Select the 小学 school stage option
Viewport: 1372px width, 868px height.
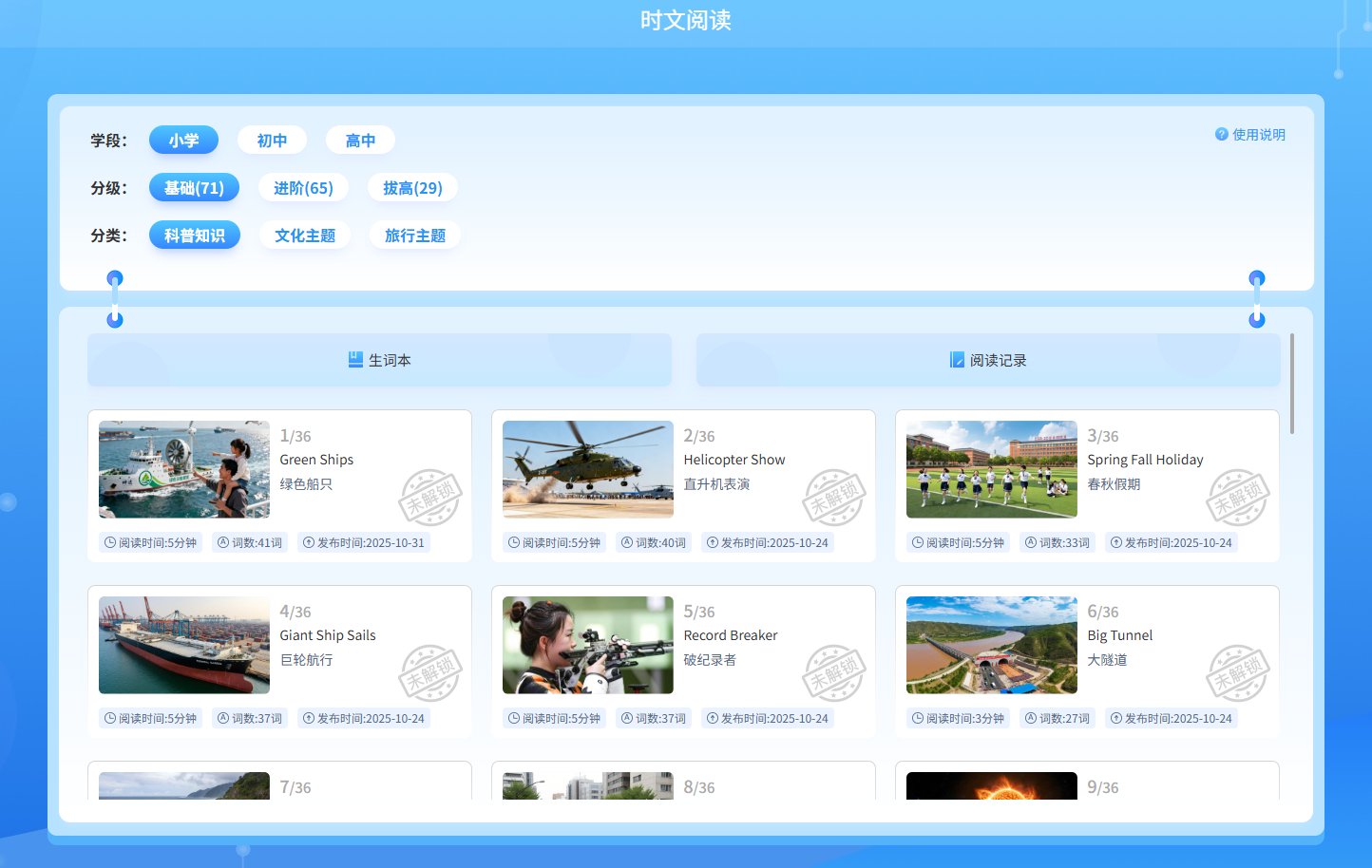[183, 141]
